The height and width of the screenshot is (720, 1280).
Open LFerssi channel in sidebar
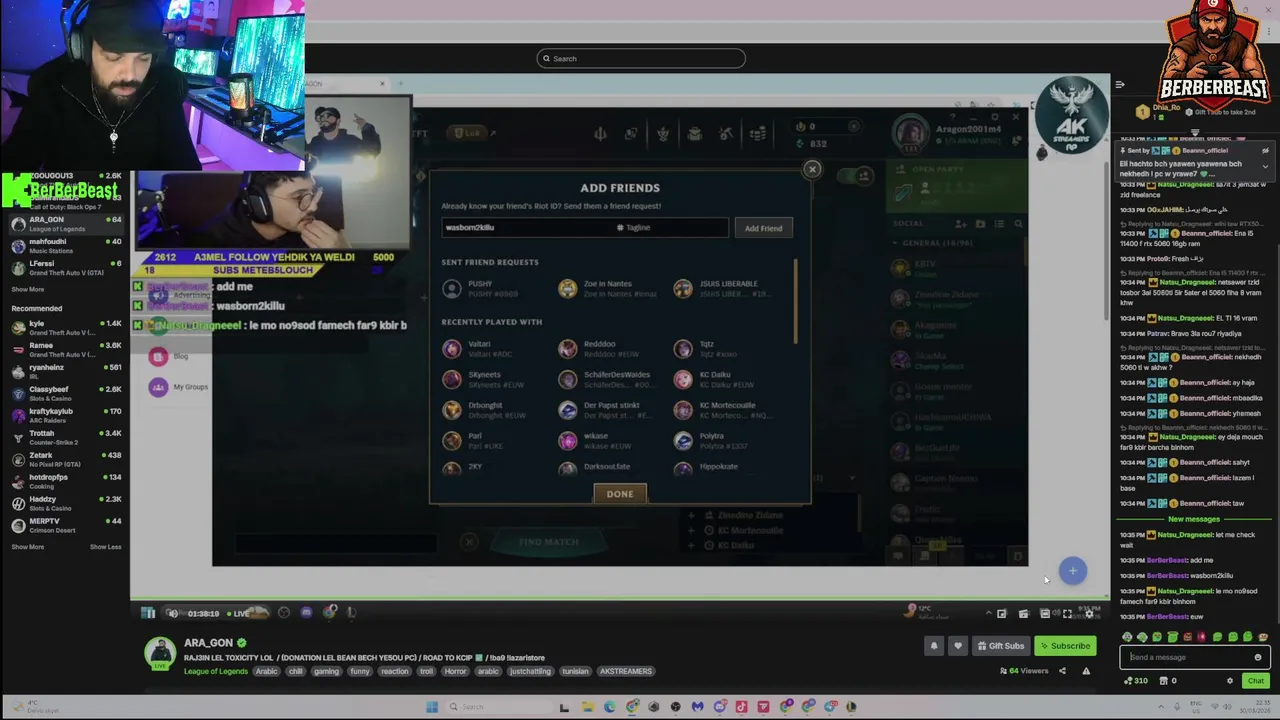point(65,268)
